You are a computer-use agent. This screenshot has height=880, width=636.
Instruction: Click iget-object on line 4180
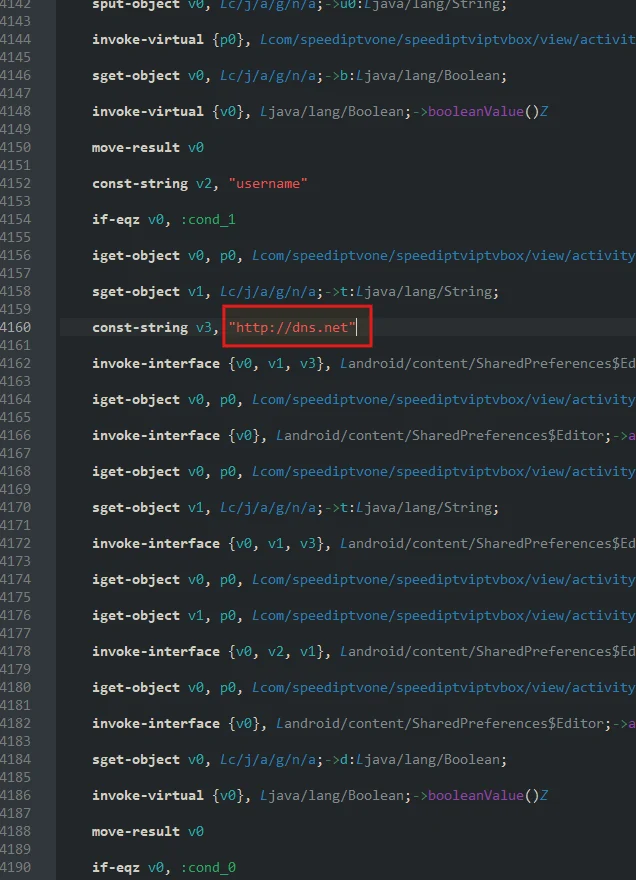(136, 687)
